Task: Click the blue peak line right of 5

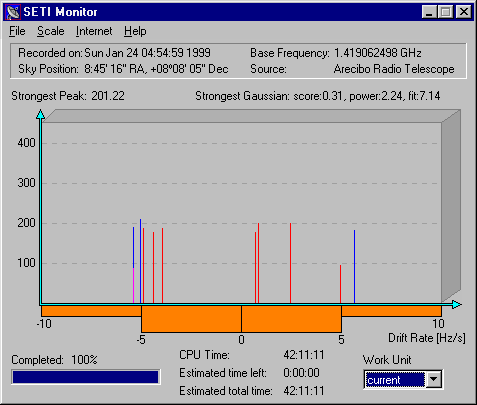Action: click(x=354, y=267)
